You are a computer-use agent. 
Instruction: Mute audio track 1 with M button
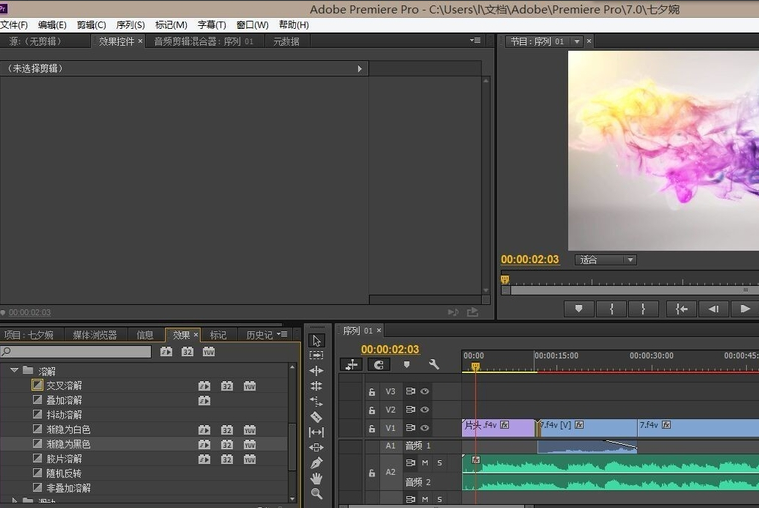coord(425,463)
